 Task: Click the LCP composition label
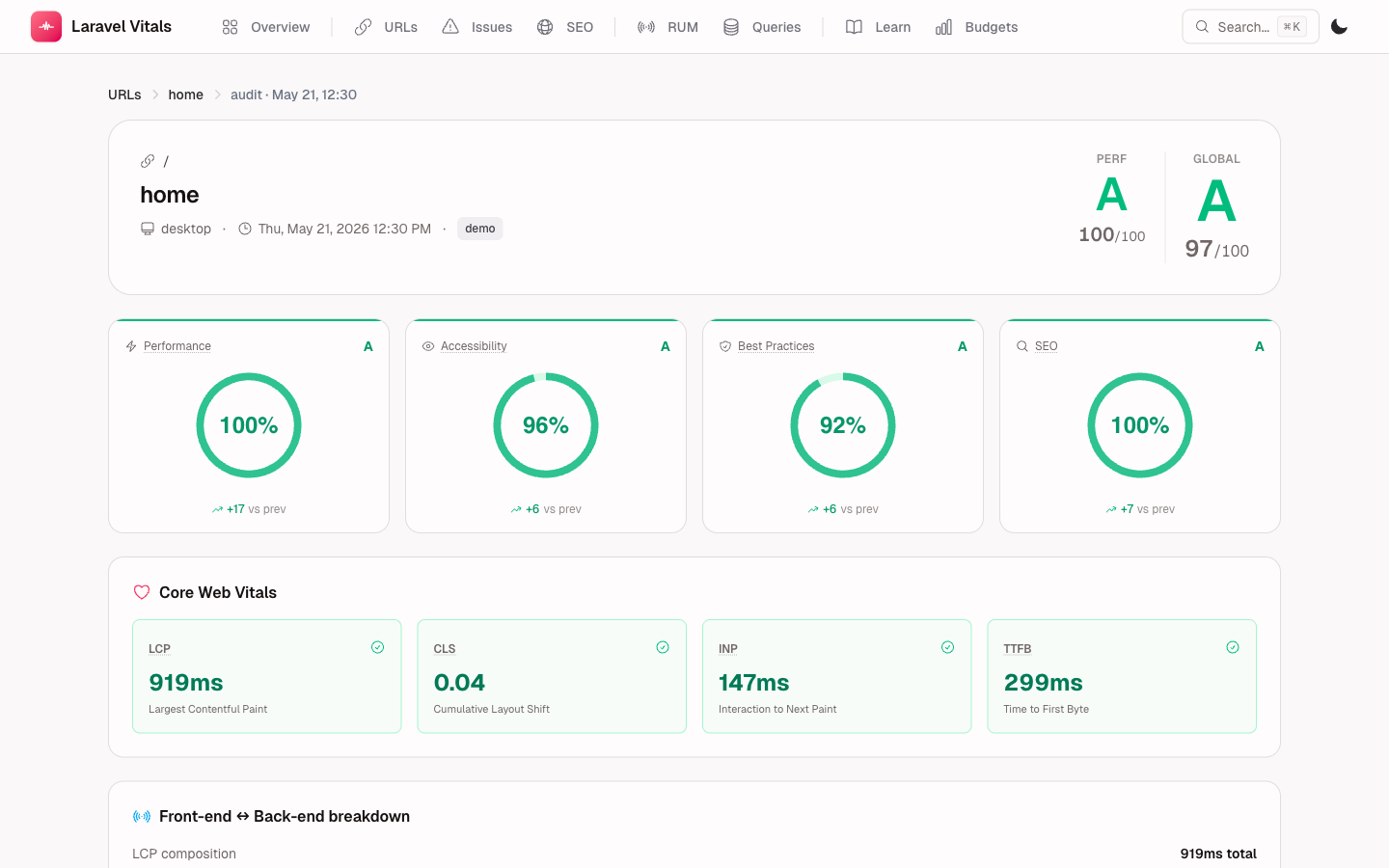tap(184, 854)
